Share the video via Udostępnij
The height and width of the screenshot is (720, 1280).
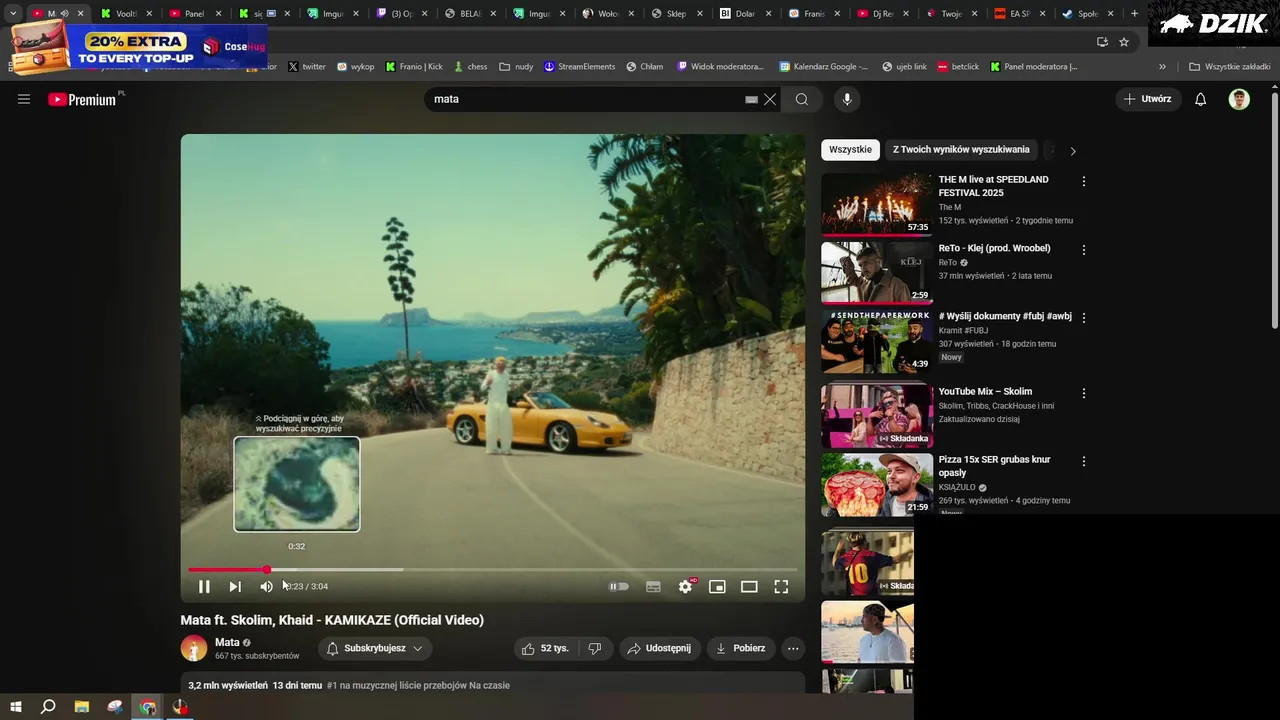coord(659,648)
